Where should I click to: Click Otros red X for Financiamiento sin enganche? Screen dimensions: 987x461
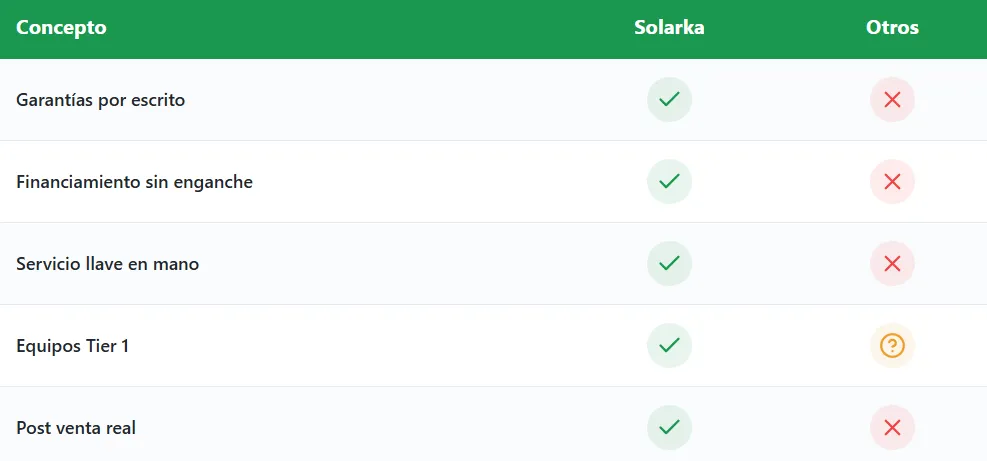pos(892,182)
